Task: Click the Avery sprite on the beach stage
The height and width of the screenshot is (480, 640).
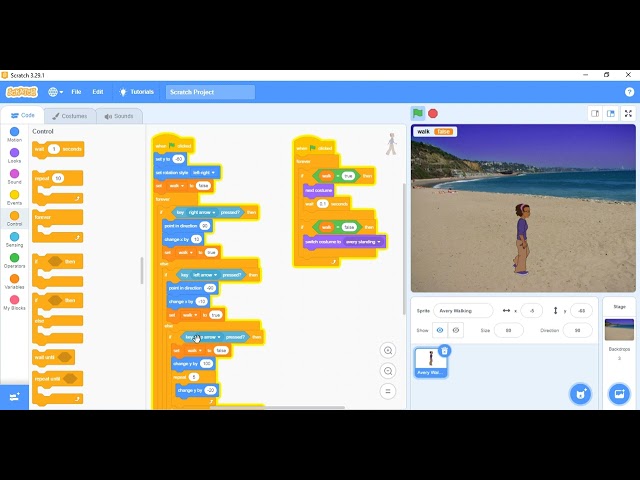Action: click(x=521, y=239)
